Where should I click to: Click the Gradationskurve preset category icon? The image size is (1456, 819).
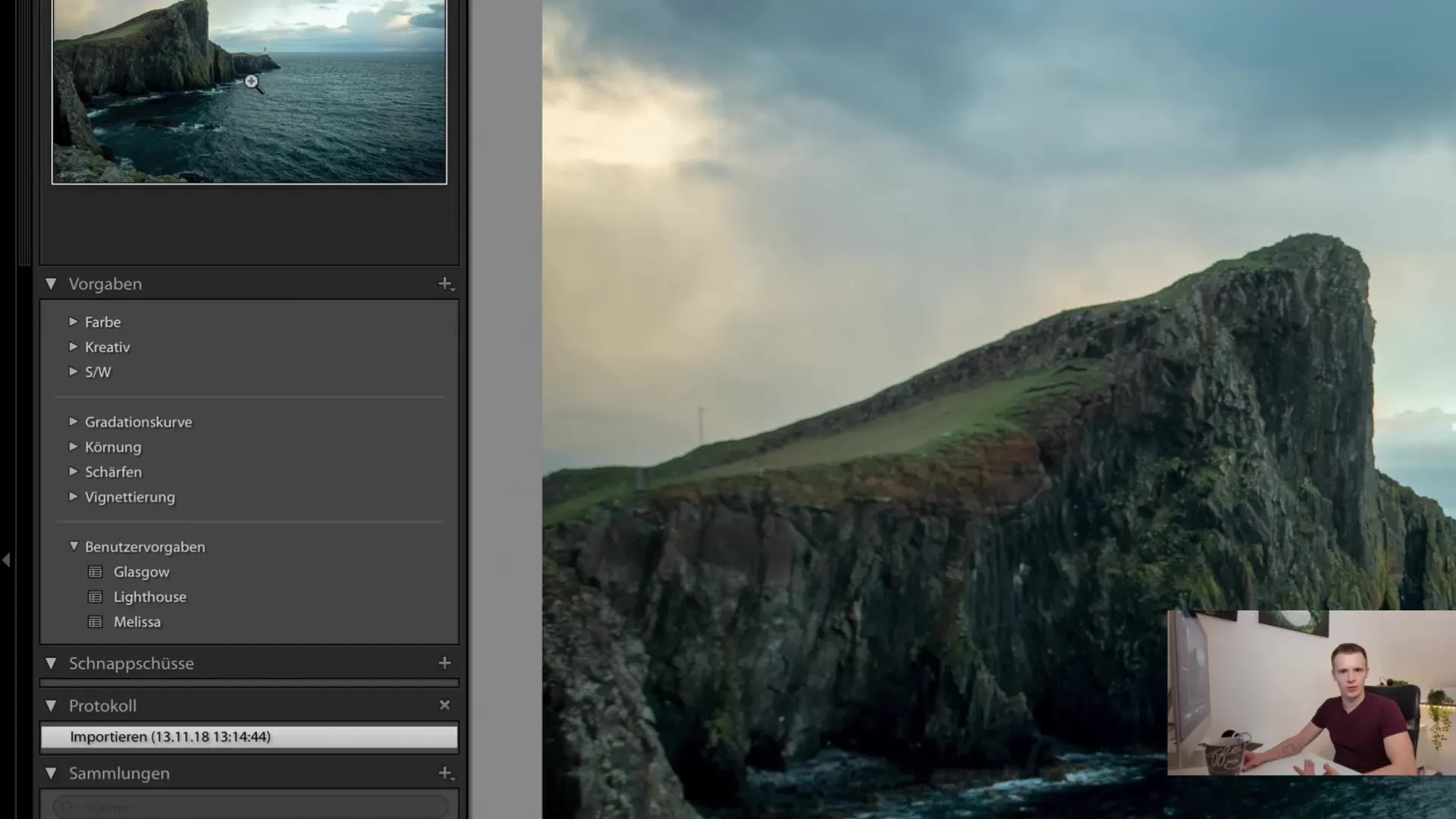click(x=74, y=421)
